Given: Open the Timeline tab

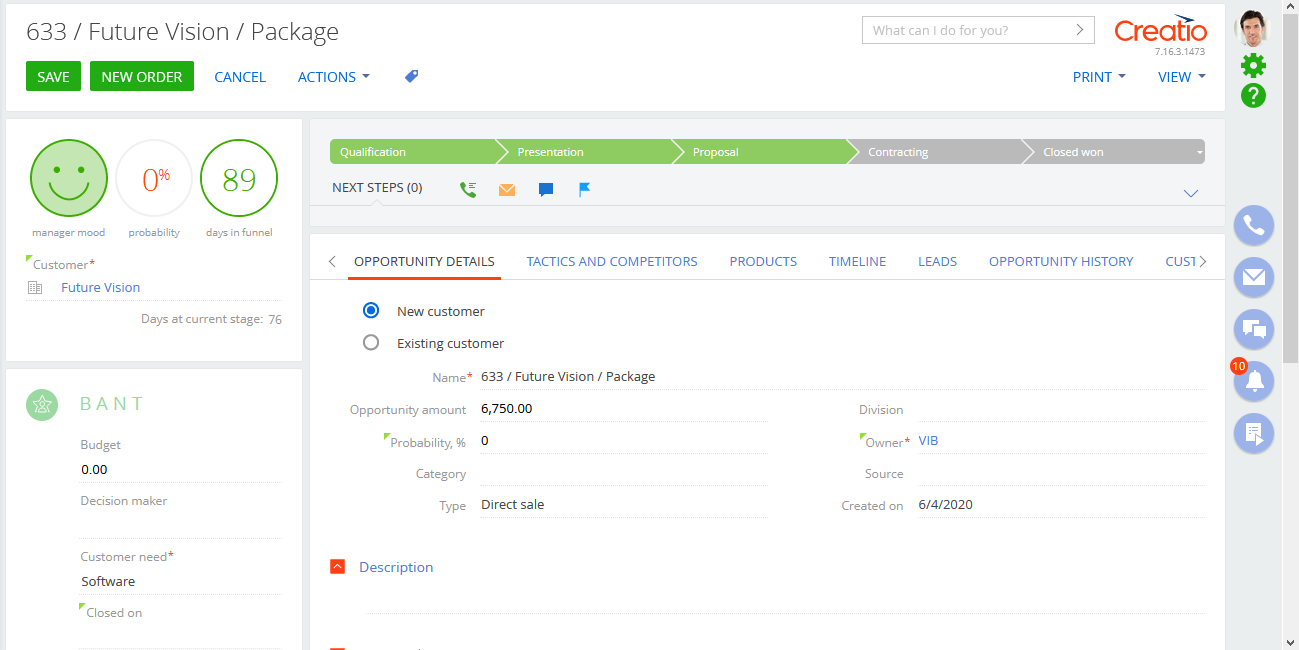Looking at the screenshot, I should coord(856,261).
